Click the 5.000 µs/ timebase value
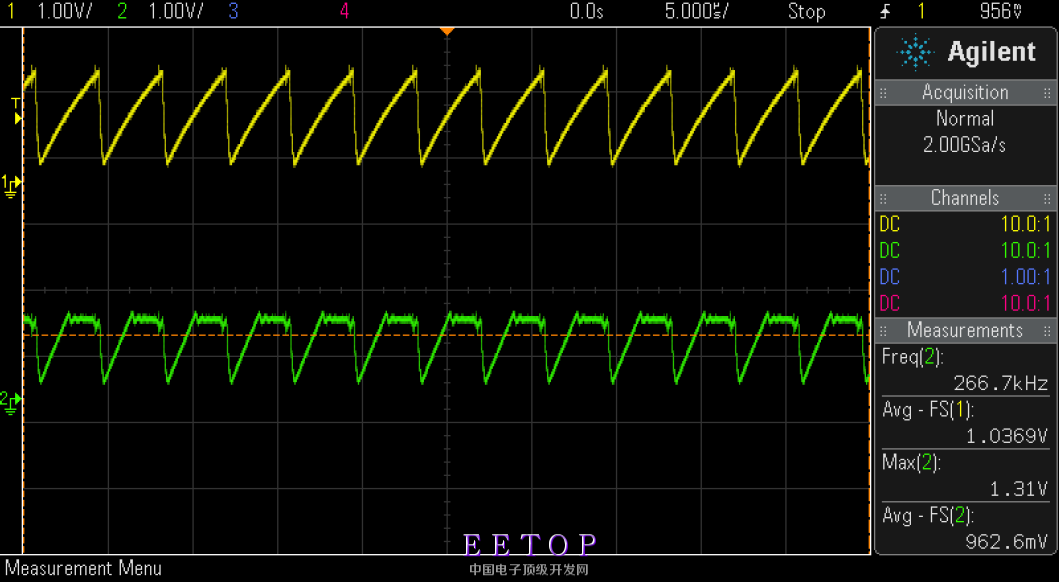The width and height of the screenshot is (1059, 582). 697,11
